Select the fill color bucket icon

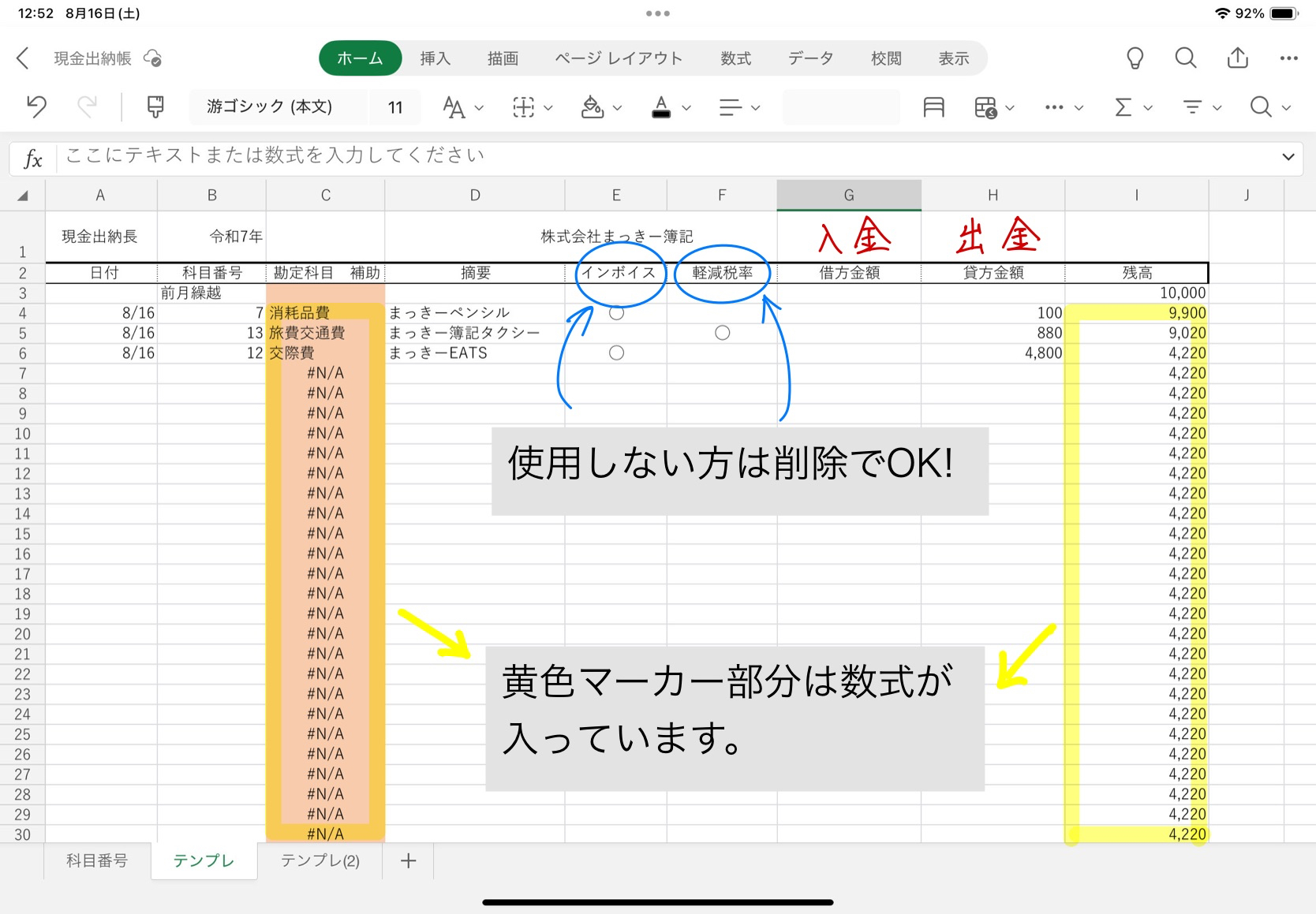click(592, 107)
